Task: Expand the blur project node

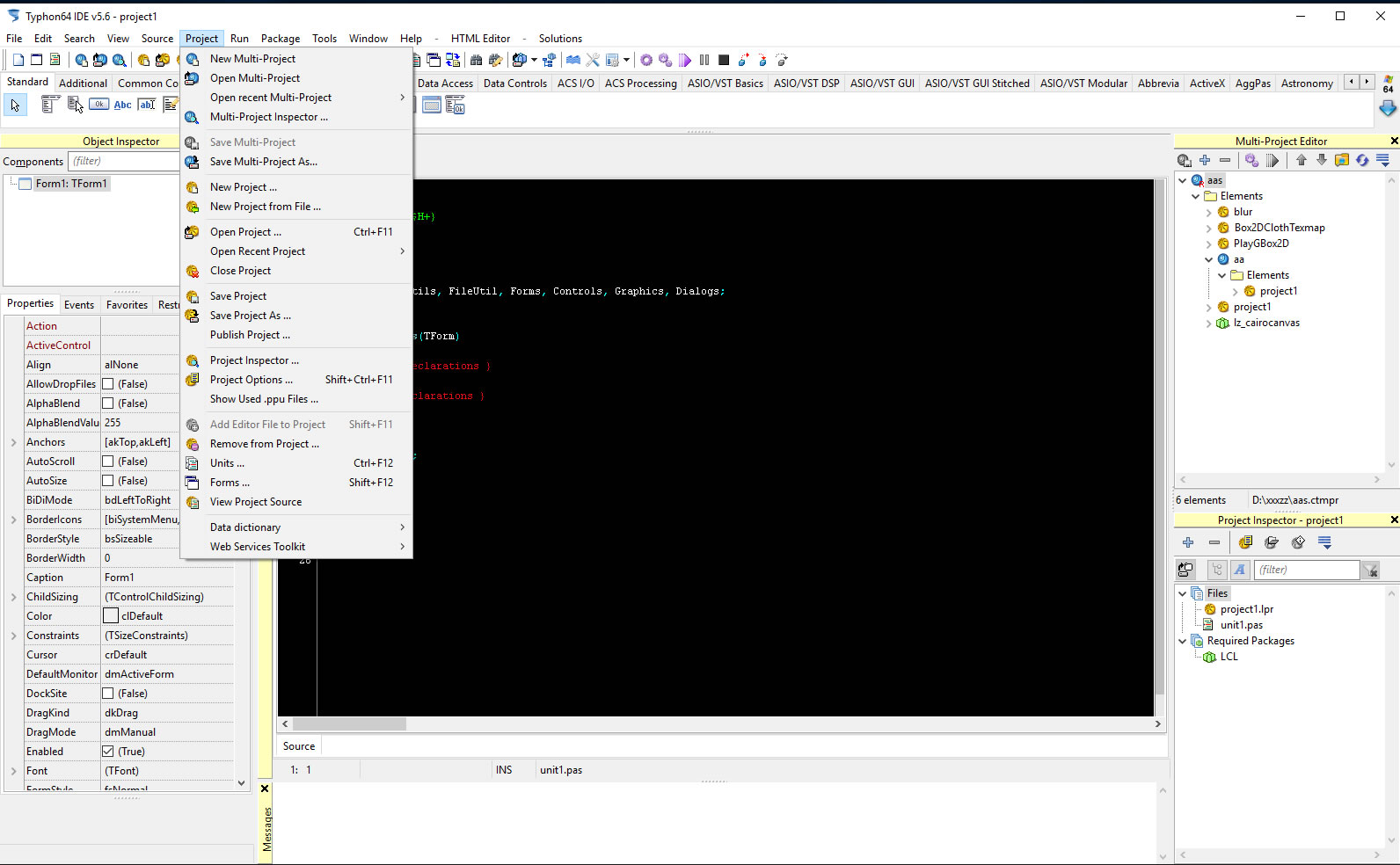Action: point(1209,212)
